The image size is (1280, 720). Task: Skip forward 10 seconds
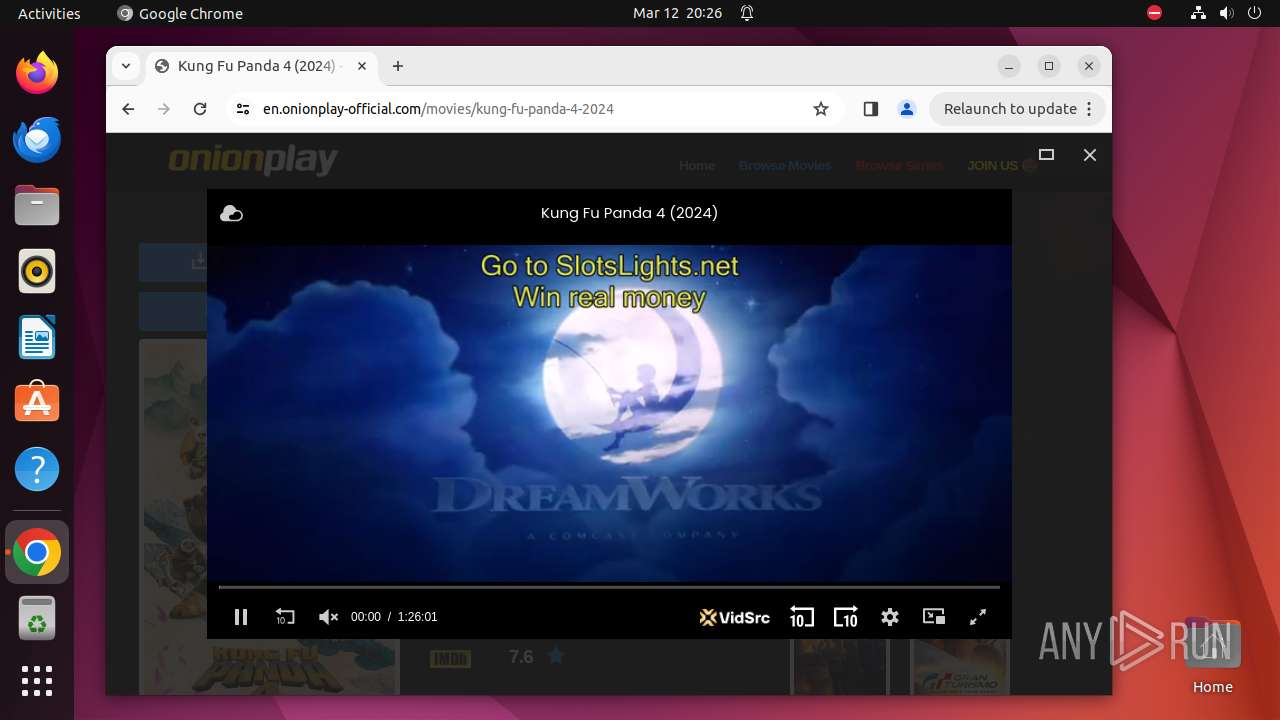(846, 617)
